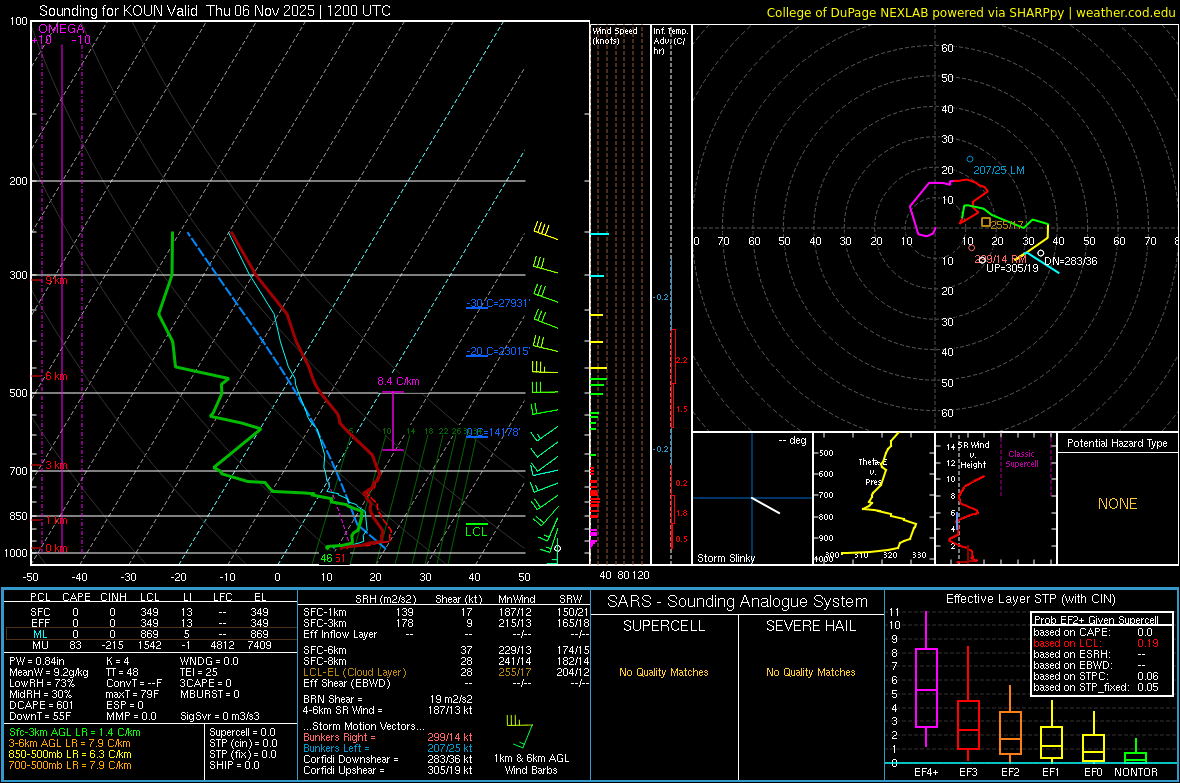
Task: Click the '207/25 LM' hodograph label
Action: 999,170
